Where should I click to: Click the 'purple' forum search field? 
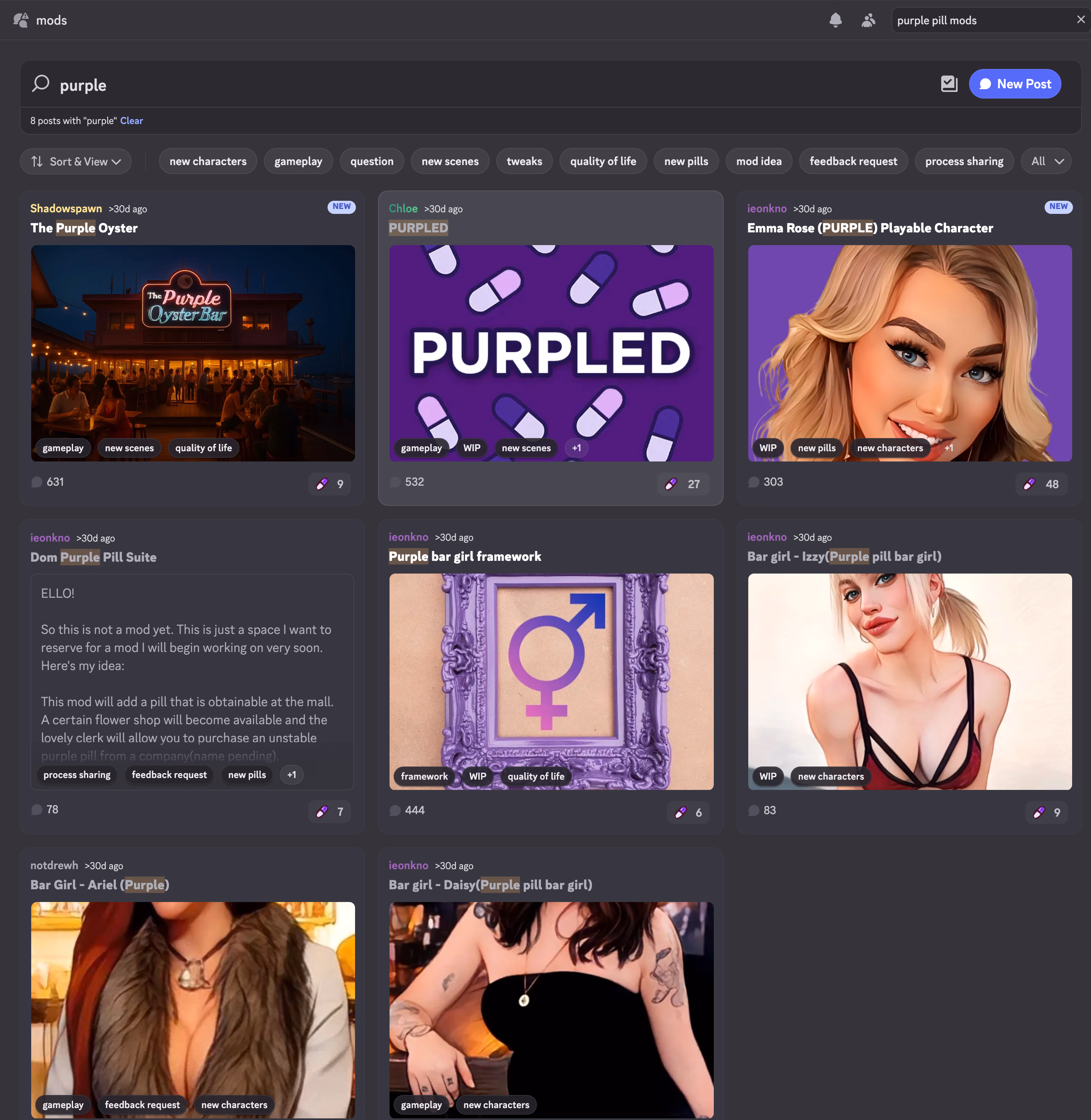[493, 85]
